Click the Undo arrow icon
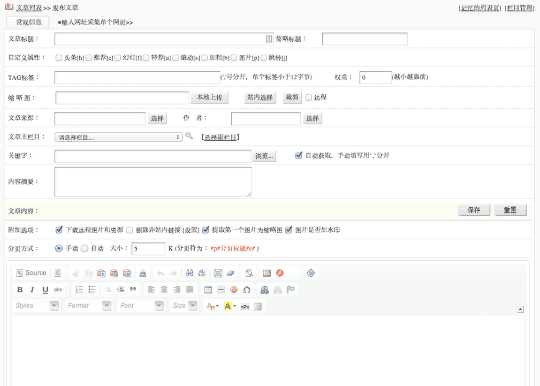Viewport: 540px width, 386px height. (x=160, y=273)
